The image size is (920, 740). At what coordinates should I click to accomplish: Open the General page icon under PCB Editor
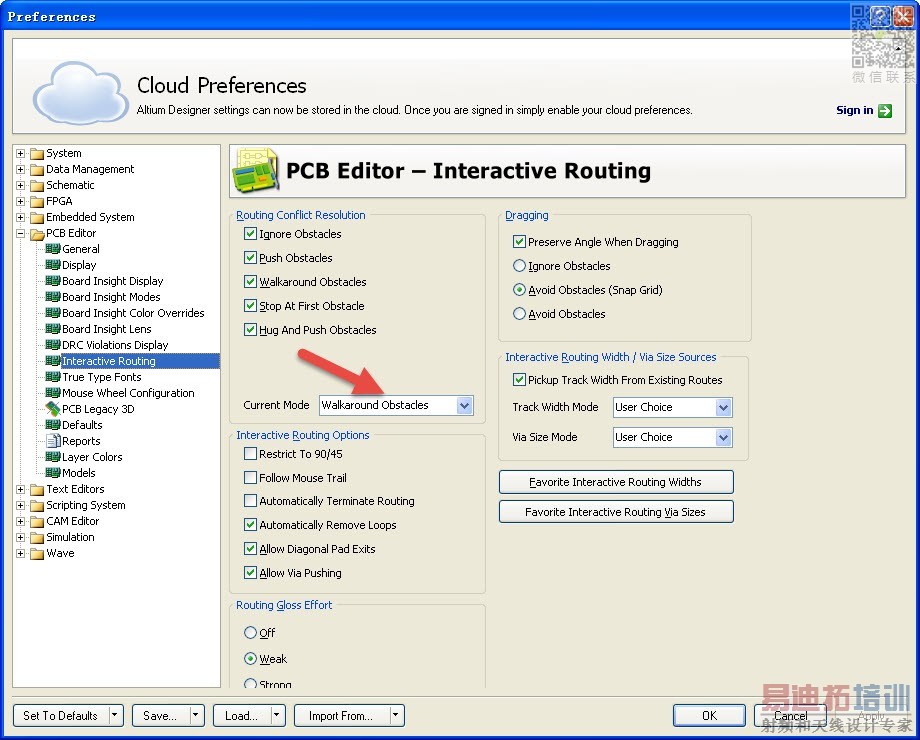click(x=53, y=249)
